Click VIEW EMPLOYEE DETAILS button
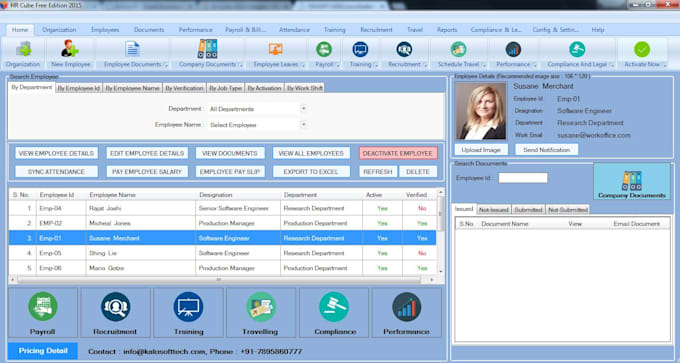Image resolution: width=680 pixels, height=363 pixels. click(56, 154)
